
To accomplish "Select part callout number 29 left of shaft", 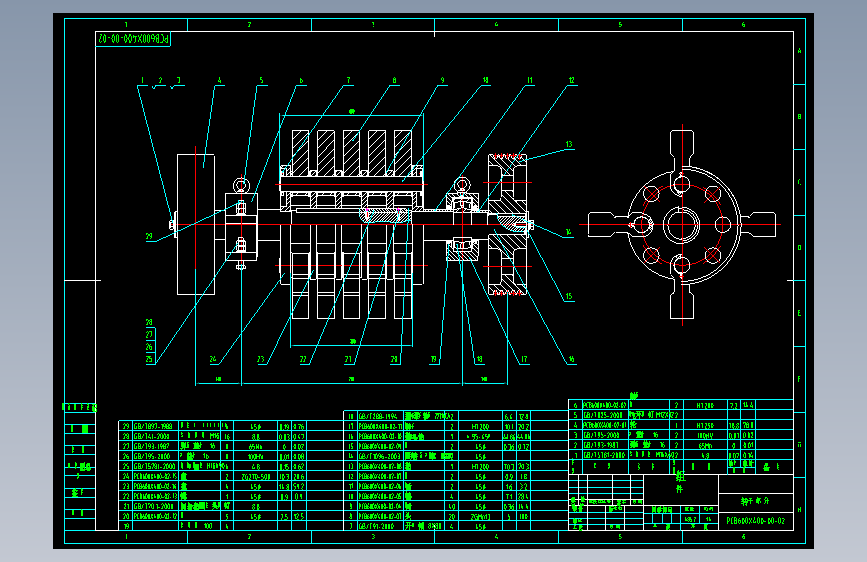I will tap(149, 237).
